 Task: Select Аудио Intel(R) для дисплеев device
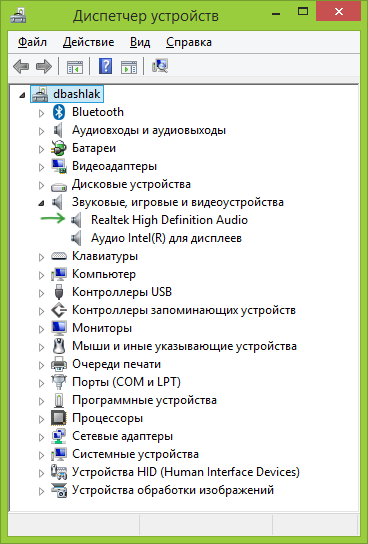pyautogui.click(x=166, y=238)
